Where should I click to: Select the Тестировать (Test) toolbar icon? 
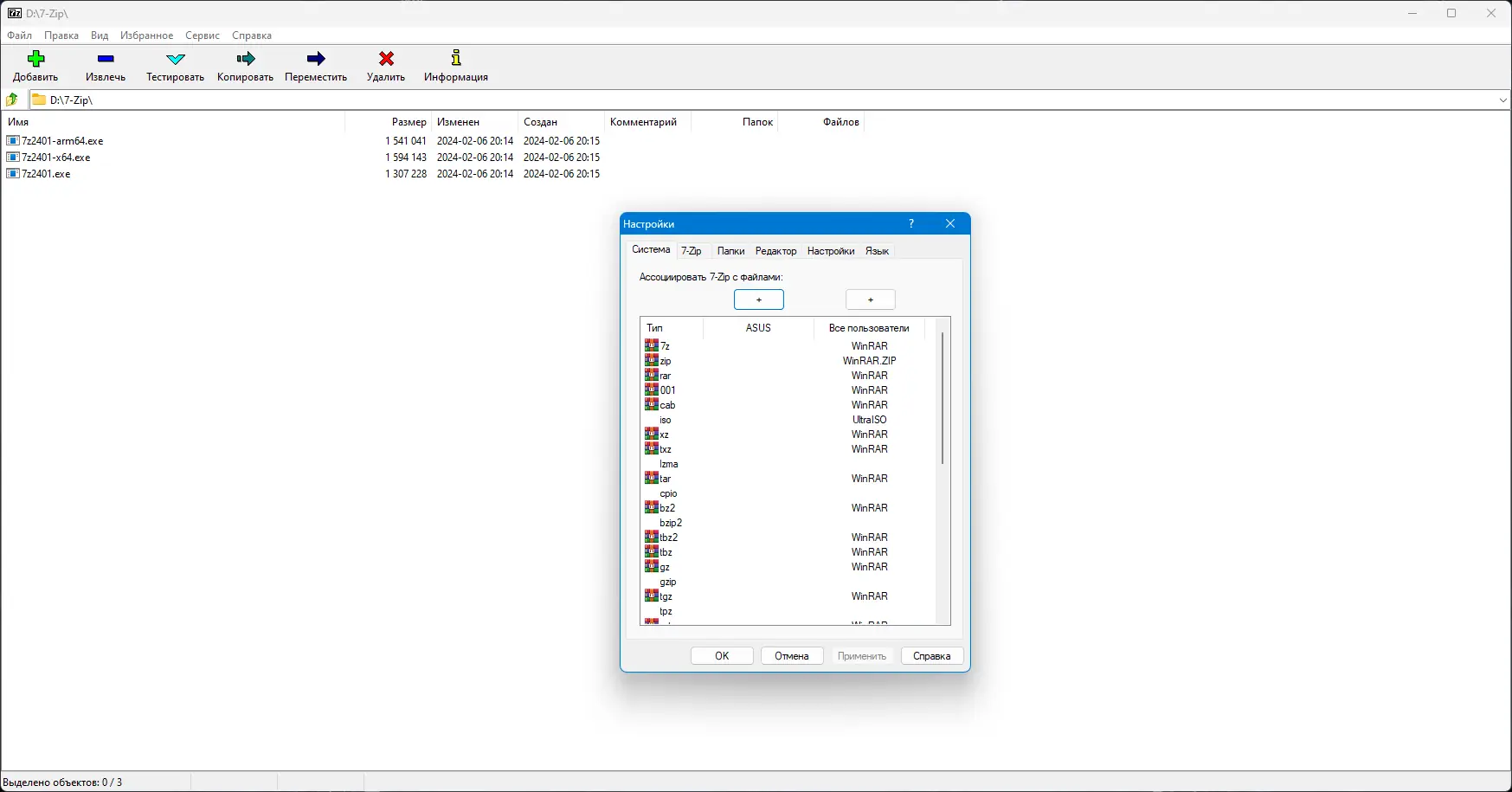click(176, 60)
